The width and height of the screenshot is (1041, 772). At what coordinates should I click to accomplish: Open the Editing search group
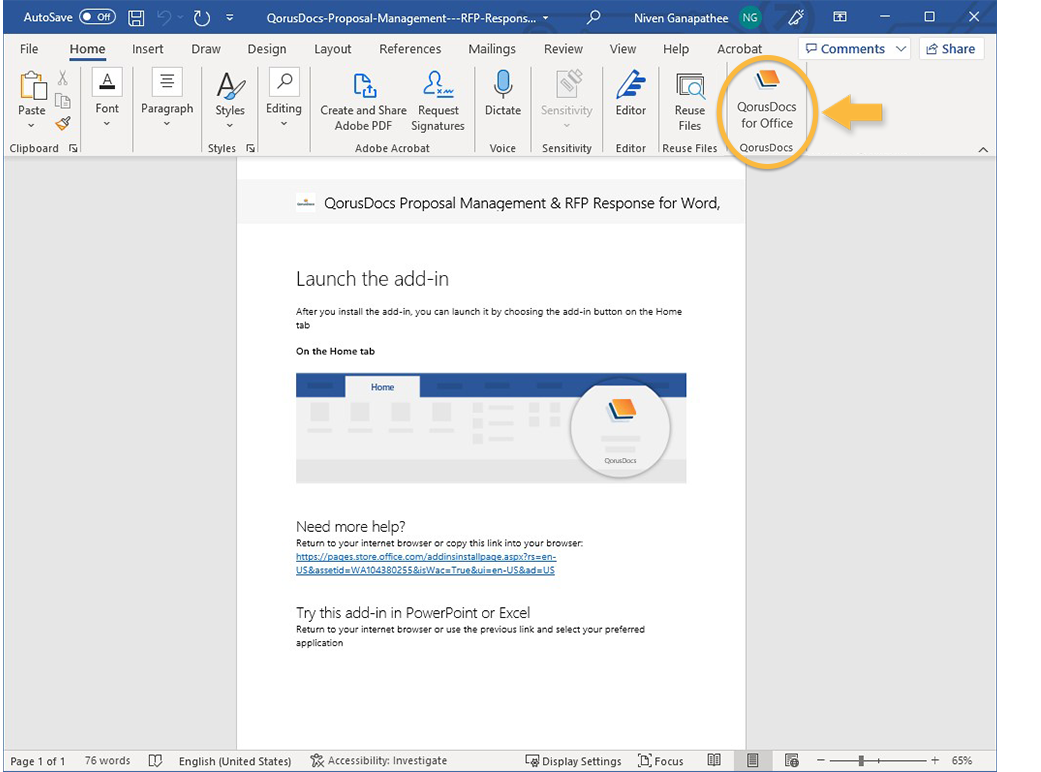pos(284,97)
